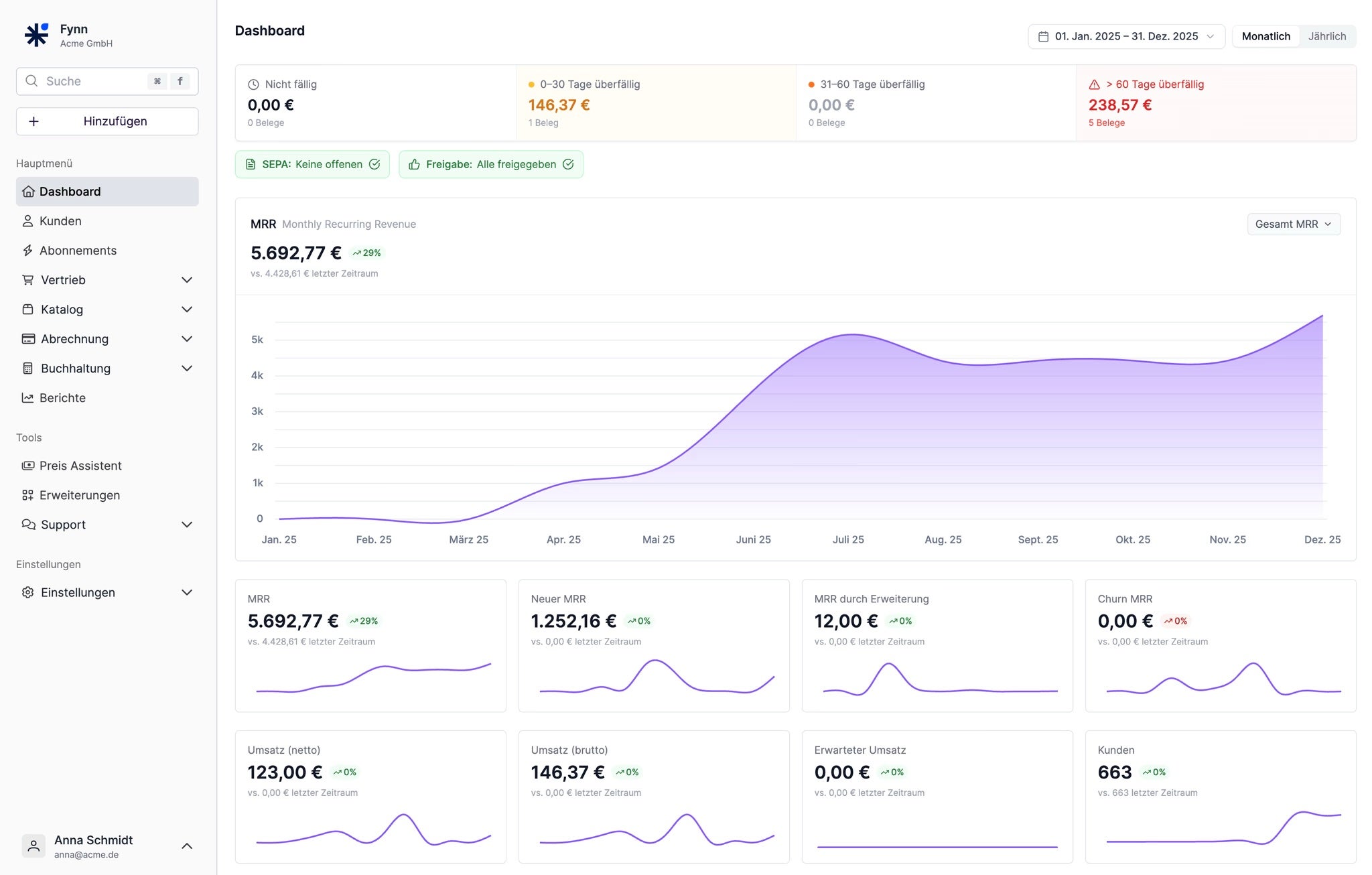Open the Abrechnung menu item
1372x875 pixels.
tap(74, 339)
